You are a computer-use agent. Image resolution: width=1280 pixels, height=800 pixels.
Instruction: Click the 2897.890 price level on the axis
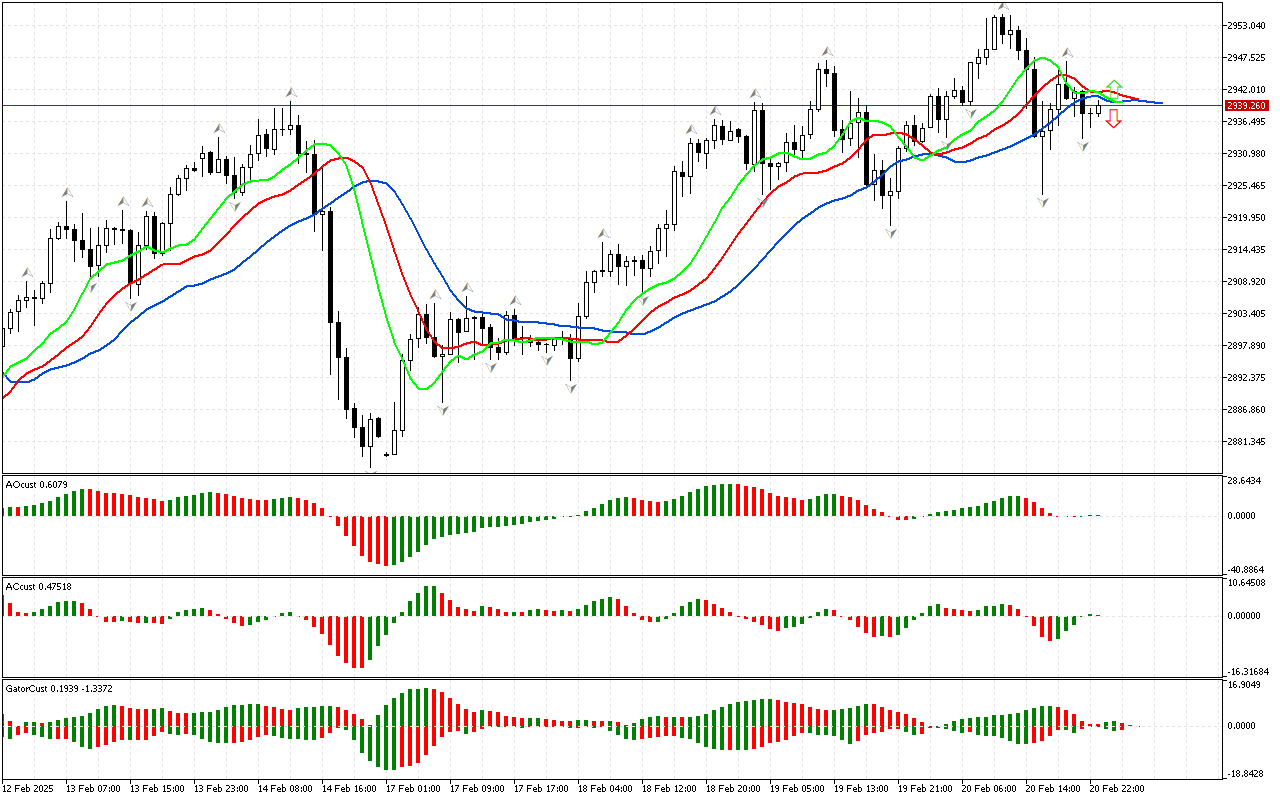[x=1248, y=346]
